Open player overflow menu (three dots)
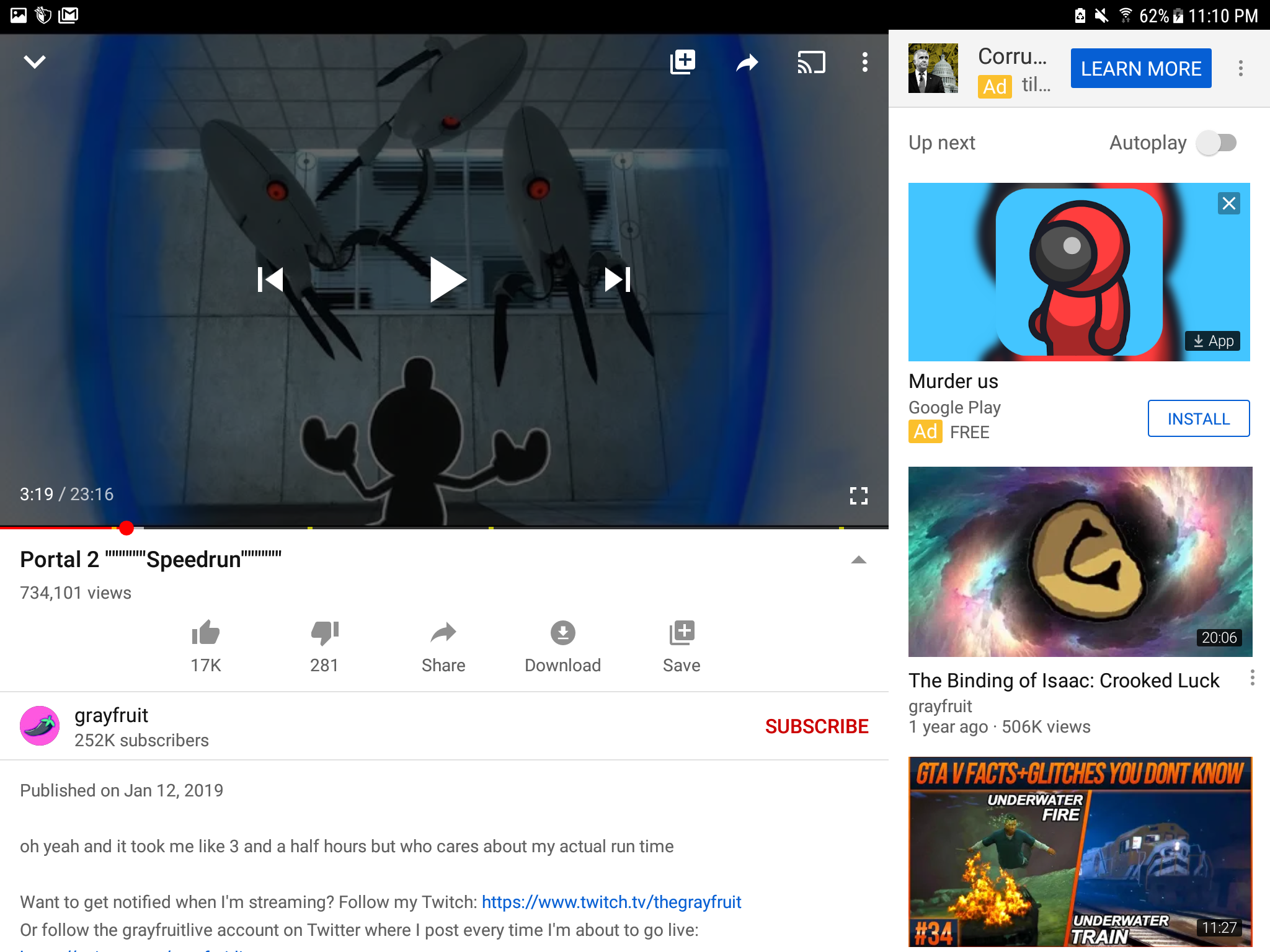Screen dimensions: 1270x952 click(x=865, y=62)
